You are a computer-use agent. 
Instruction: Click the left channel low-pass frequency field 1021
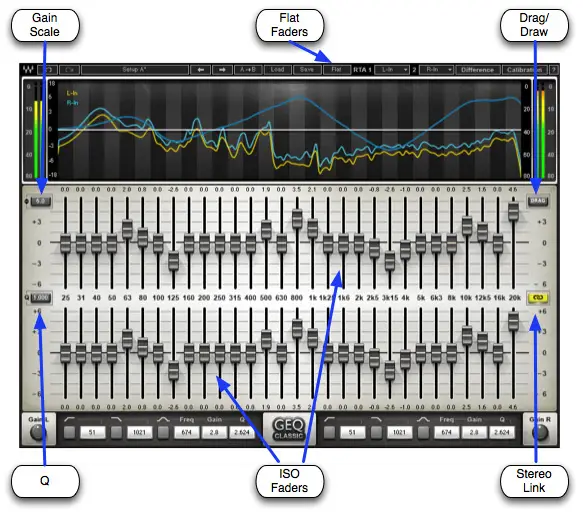[x=139, y=432]
